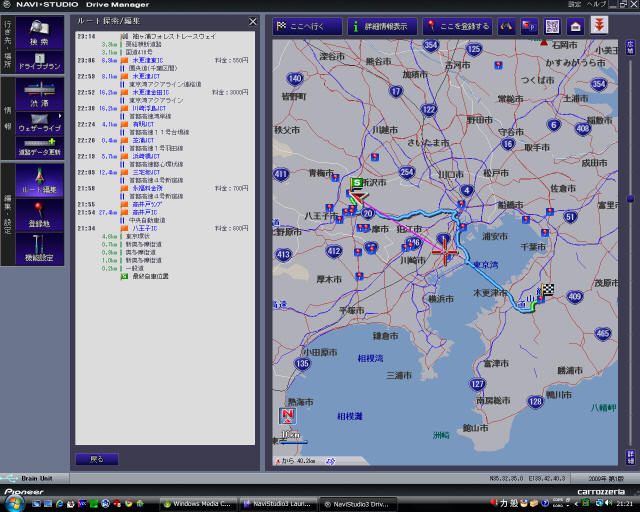The image size is (640, 512).
Task: Click the ここへ行く go-here button
Action: pos(306,26)
